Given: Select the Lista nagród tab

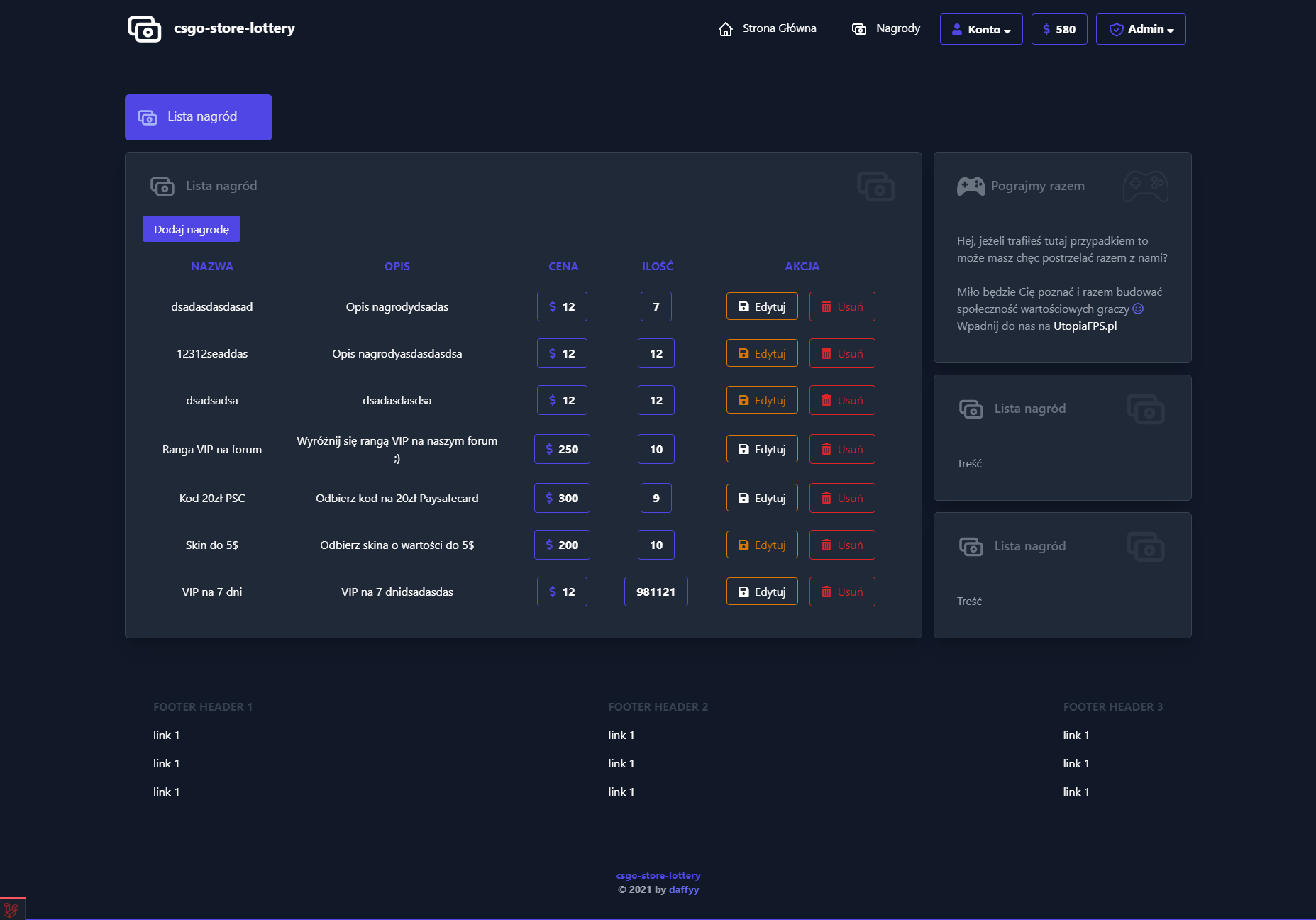Looking at the screenshot, I should [x=199, y=117].
